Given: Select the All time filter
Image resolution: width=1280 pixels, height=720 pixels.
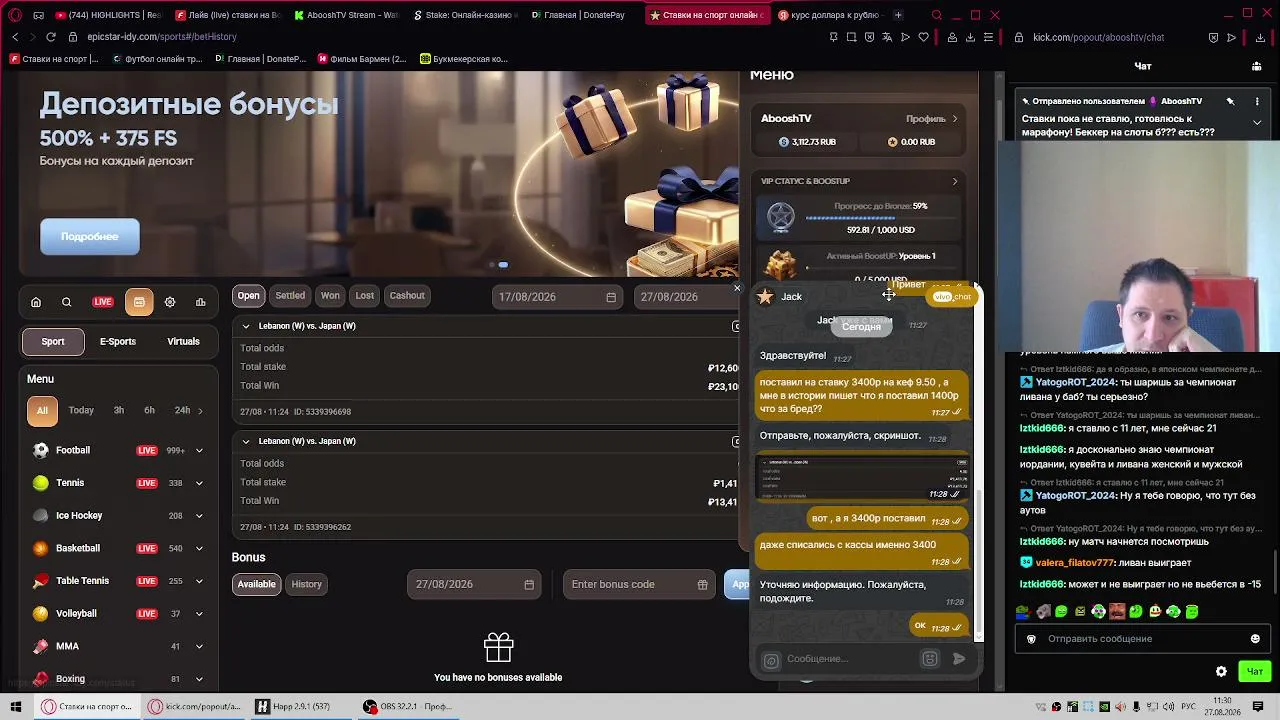Looking at the screenshot, I should pos(42,410).
